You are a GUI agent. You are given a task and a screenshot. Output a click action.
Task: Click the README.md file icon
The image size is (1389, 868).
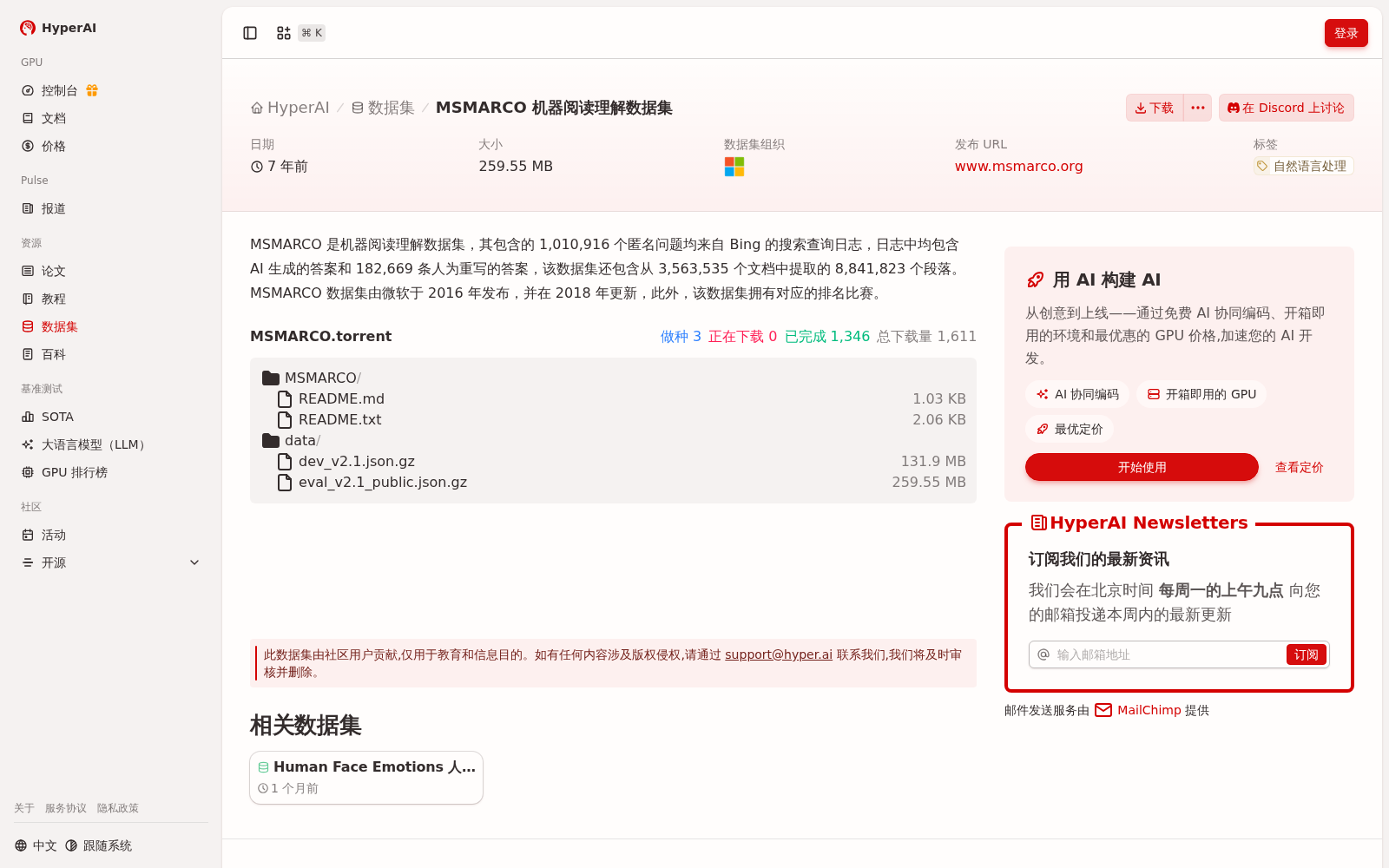pyautogui.click(x=284, y=399)
